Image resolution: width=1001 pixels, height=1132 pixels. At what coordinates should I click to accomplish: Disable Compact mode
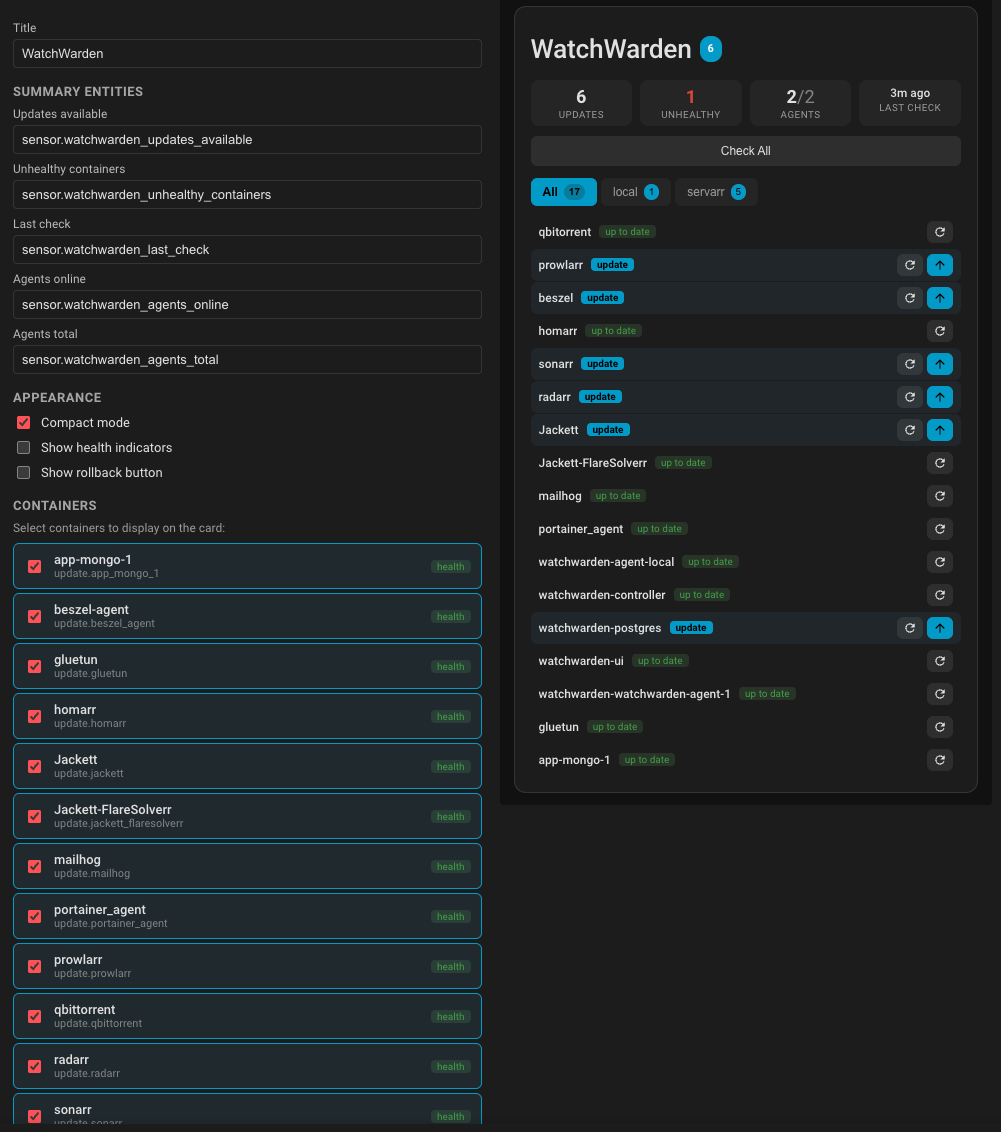point(23,422)
